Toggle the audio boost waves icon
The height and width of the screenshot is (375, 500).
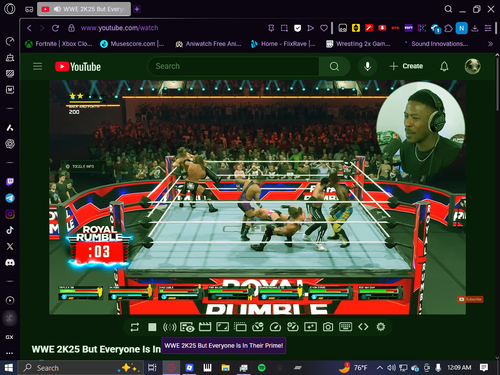169,327
